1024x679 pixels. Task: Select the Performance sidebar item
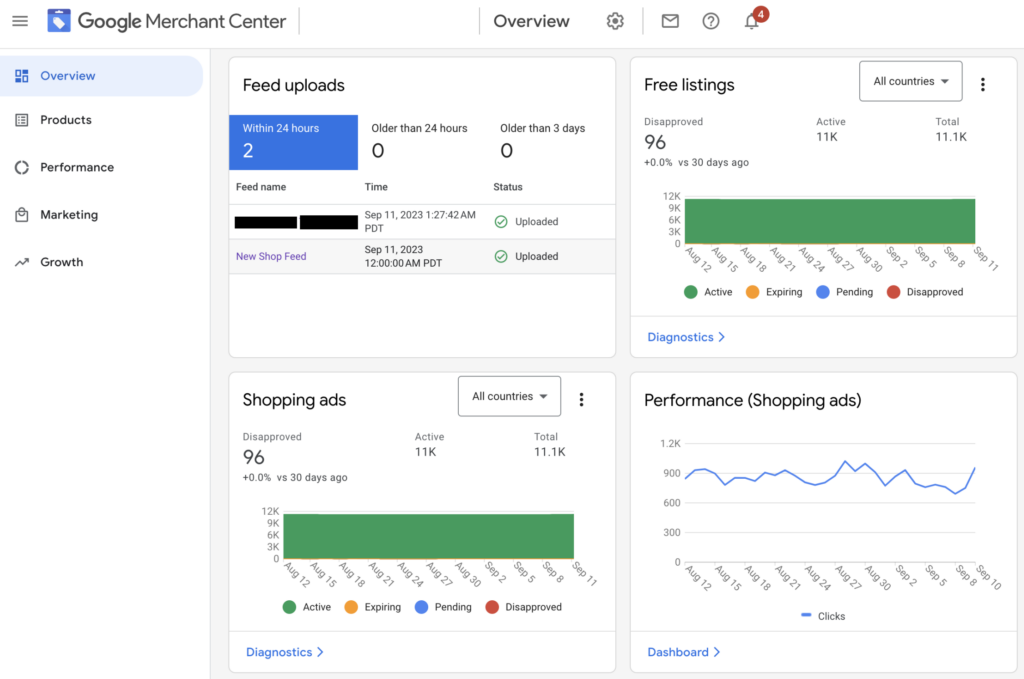(x=77, y=167)
